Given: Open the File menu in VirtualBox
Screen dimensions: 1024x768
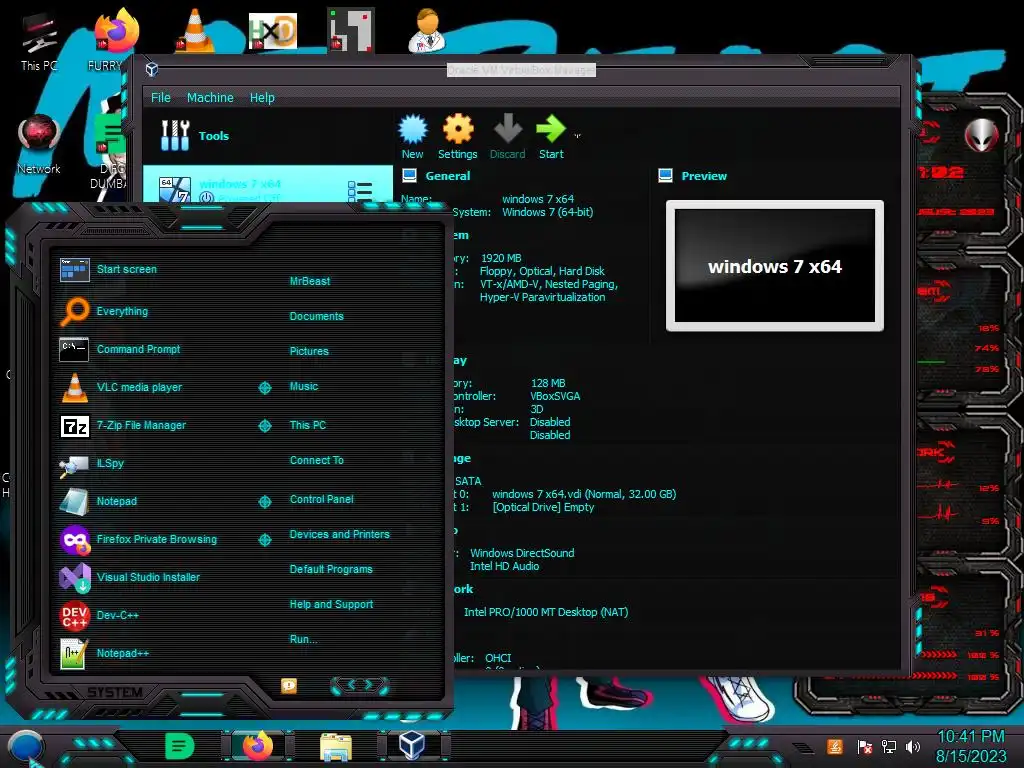Looking at the screenshot, I should [x=161, y=97].
